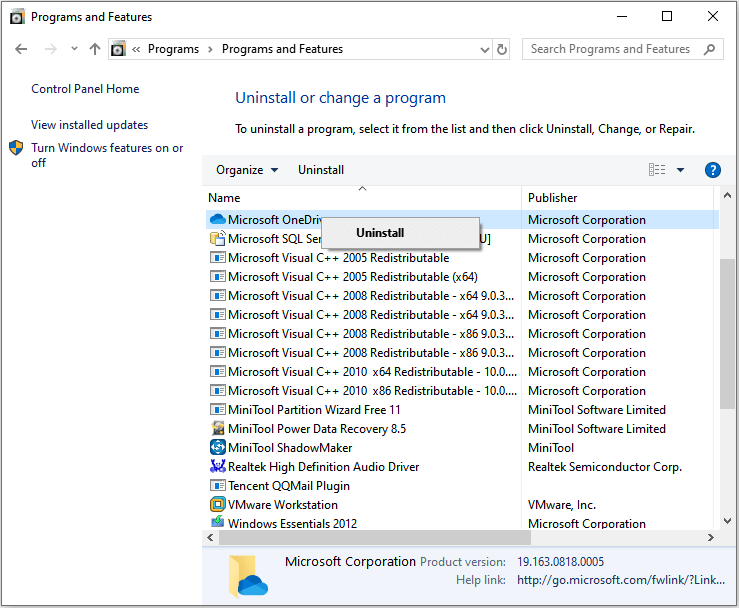Click the Programs and Features title bar icon

pos(17,17)
